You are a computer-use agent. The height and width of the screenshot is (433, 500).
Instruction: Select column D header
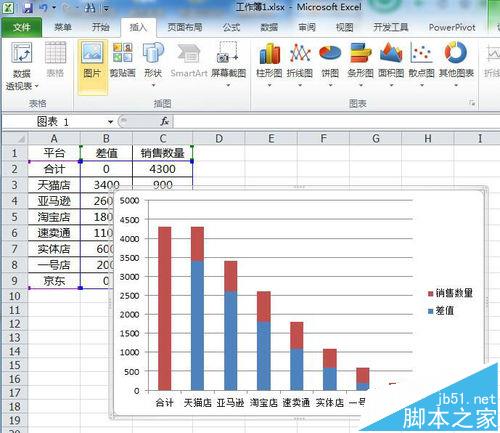coord(219,138)
